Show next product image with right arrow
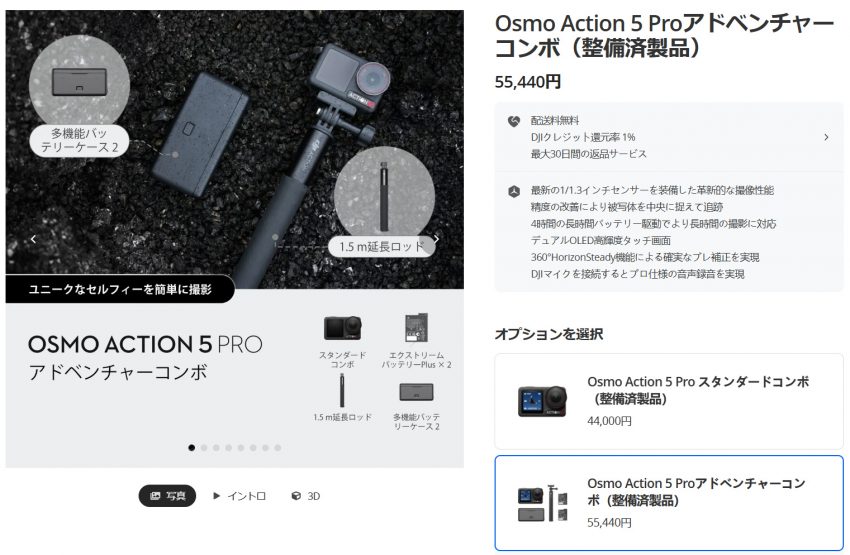This screenshot has width=850, height=555. (436, 239)
